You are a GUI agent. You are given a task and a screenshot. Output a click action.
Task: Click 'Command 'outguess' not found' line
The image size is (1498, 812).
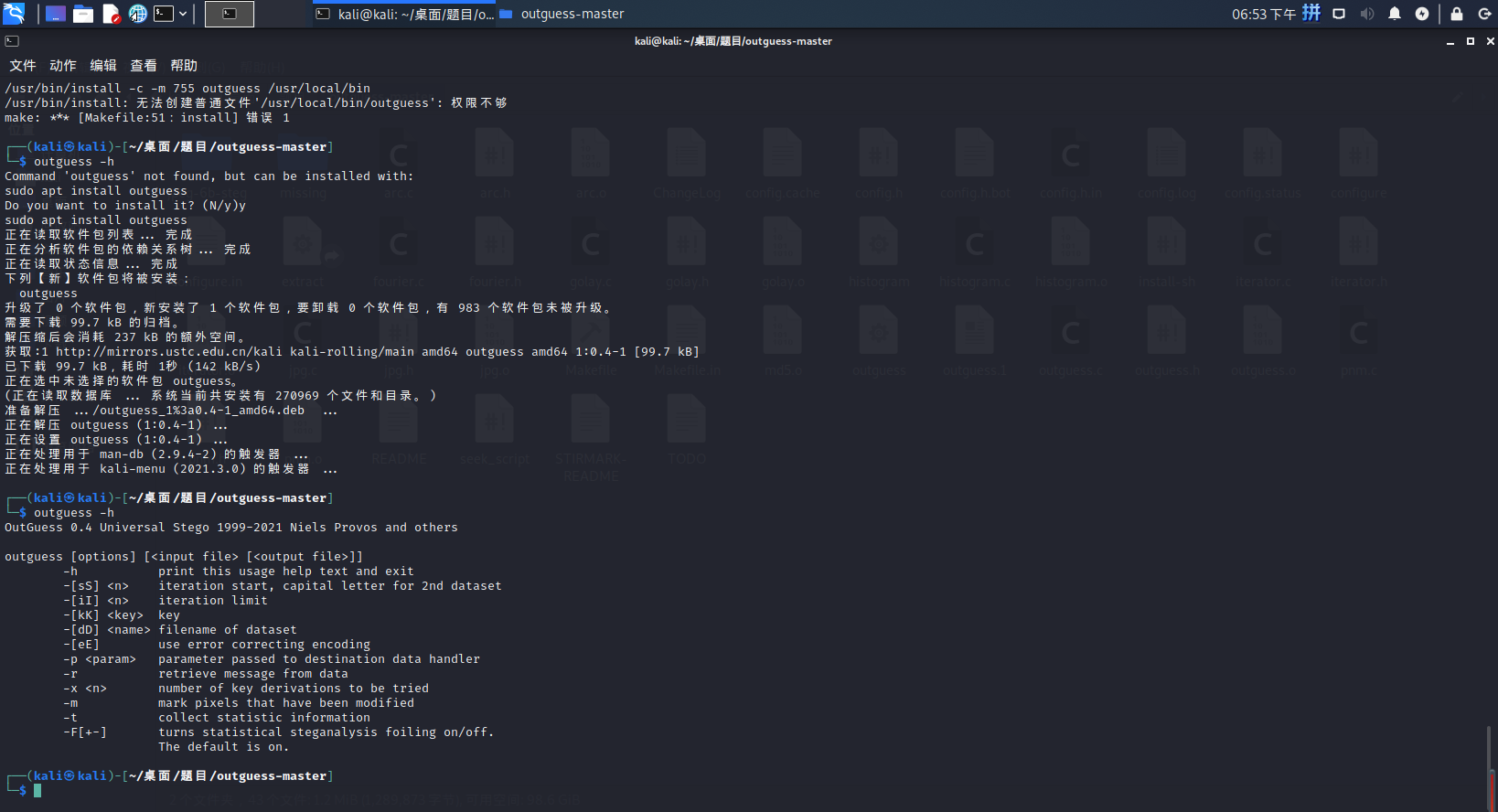(209, 176)
